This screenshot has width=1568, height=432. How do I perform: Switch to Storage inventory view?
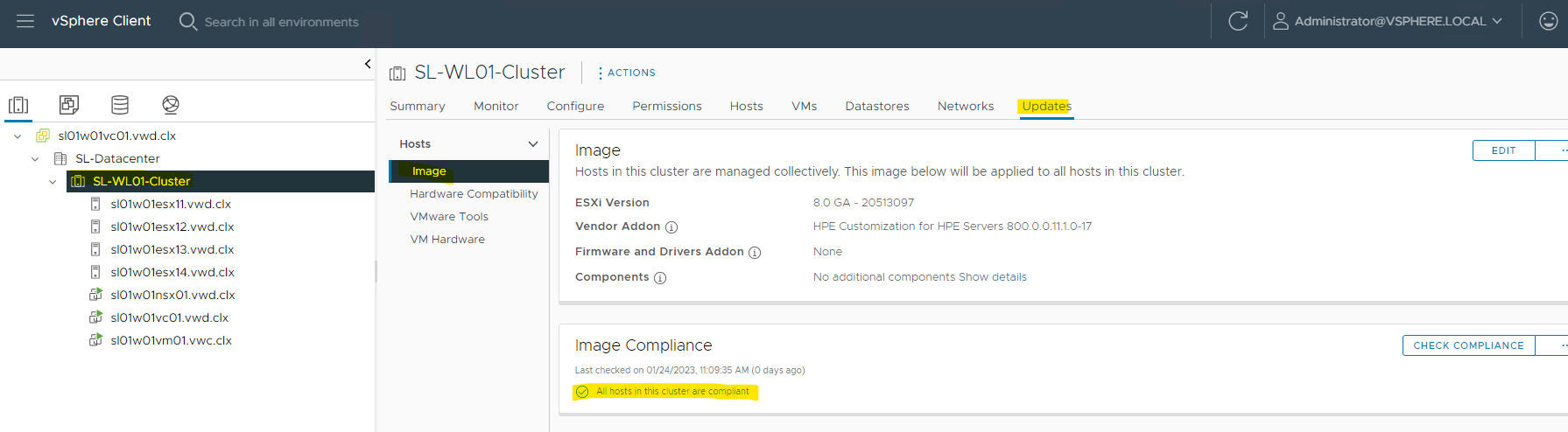[x=120, y=105]
